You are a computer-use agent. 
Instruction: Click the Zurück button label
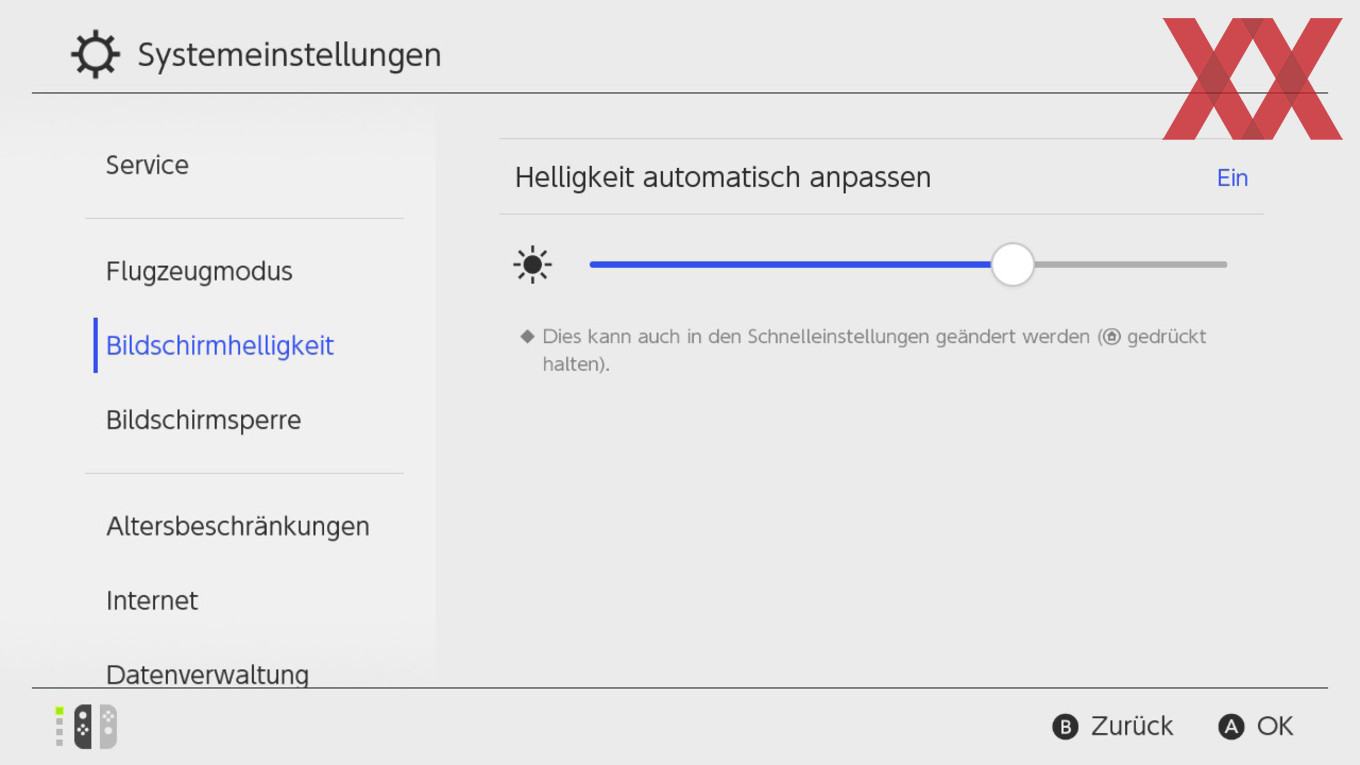1132,726
